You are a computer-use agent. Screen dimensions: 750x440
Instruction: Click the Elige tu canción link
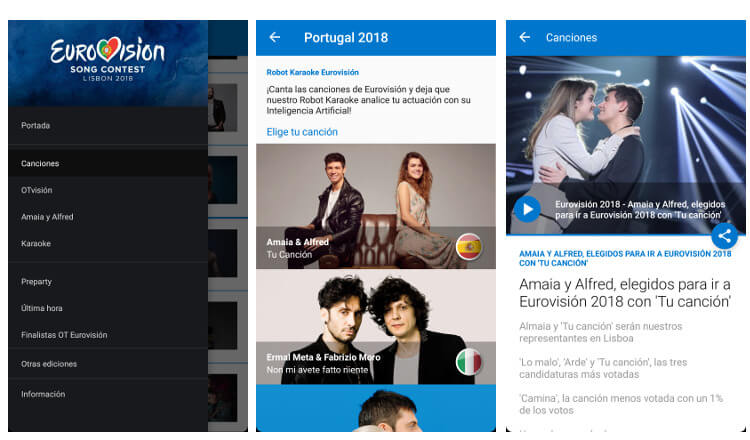(x=302, y=132)
